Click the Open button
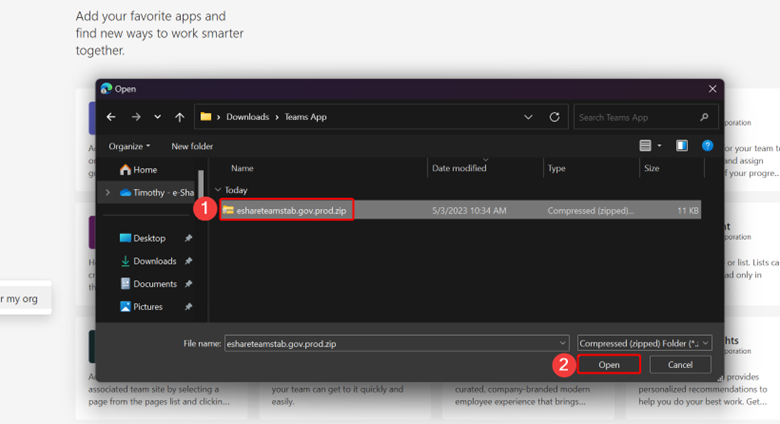780x424 pixels. [x=609, y=365]
